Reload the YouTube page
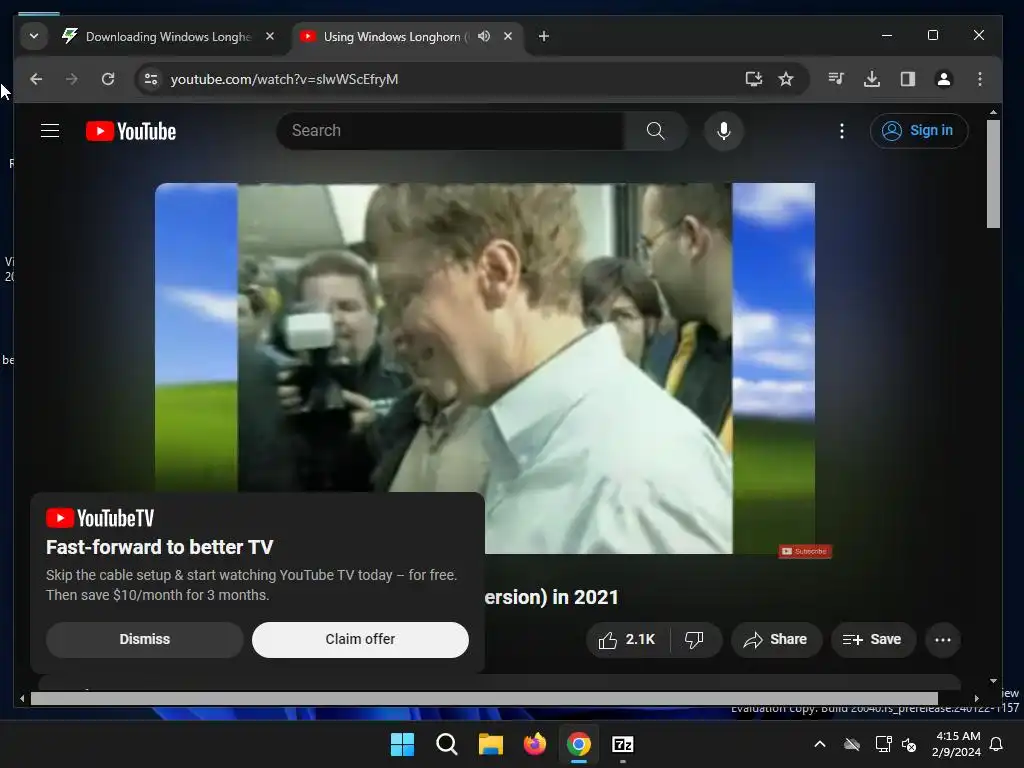The image size is (1024, 768). [108, 79]
